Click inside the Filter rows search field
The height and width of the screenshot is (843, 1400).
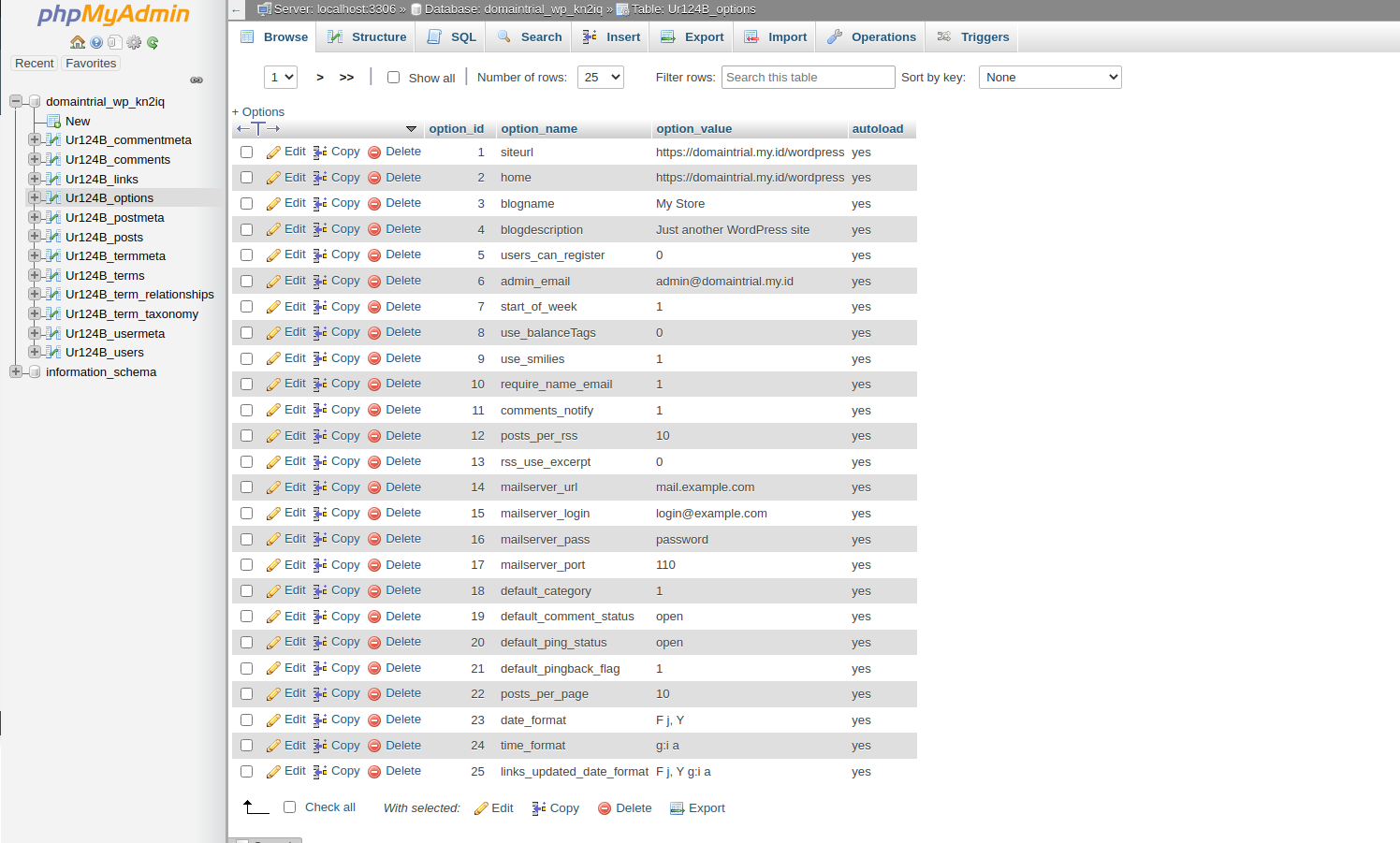[807, 77]
